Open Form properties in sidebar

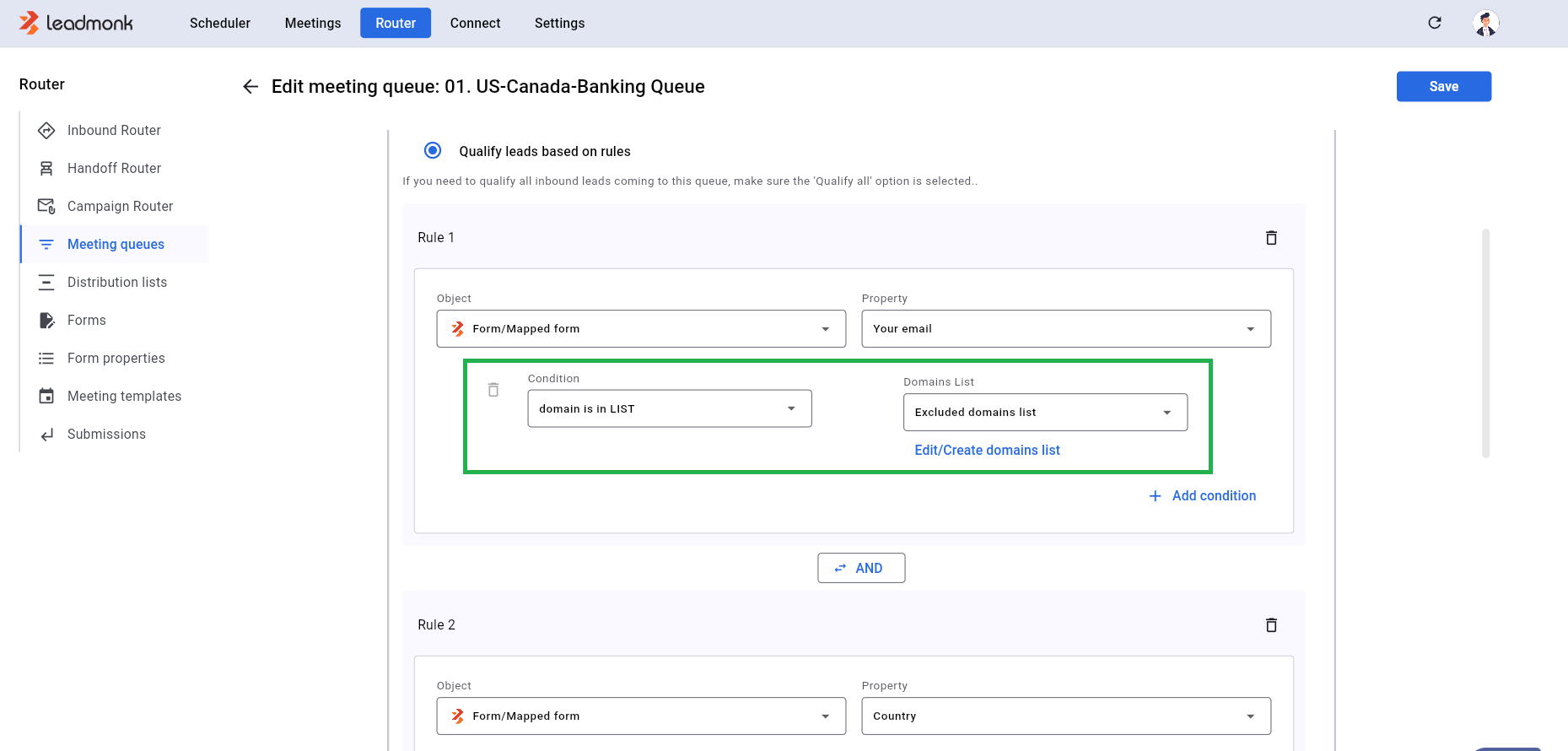pyautogui.click(x=115, y=358)
